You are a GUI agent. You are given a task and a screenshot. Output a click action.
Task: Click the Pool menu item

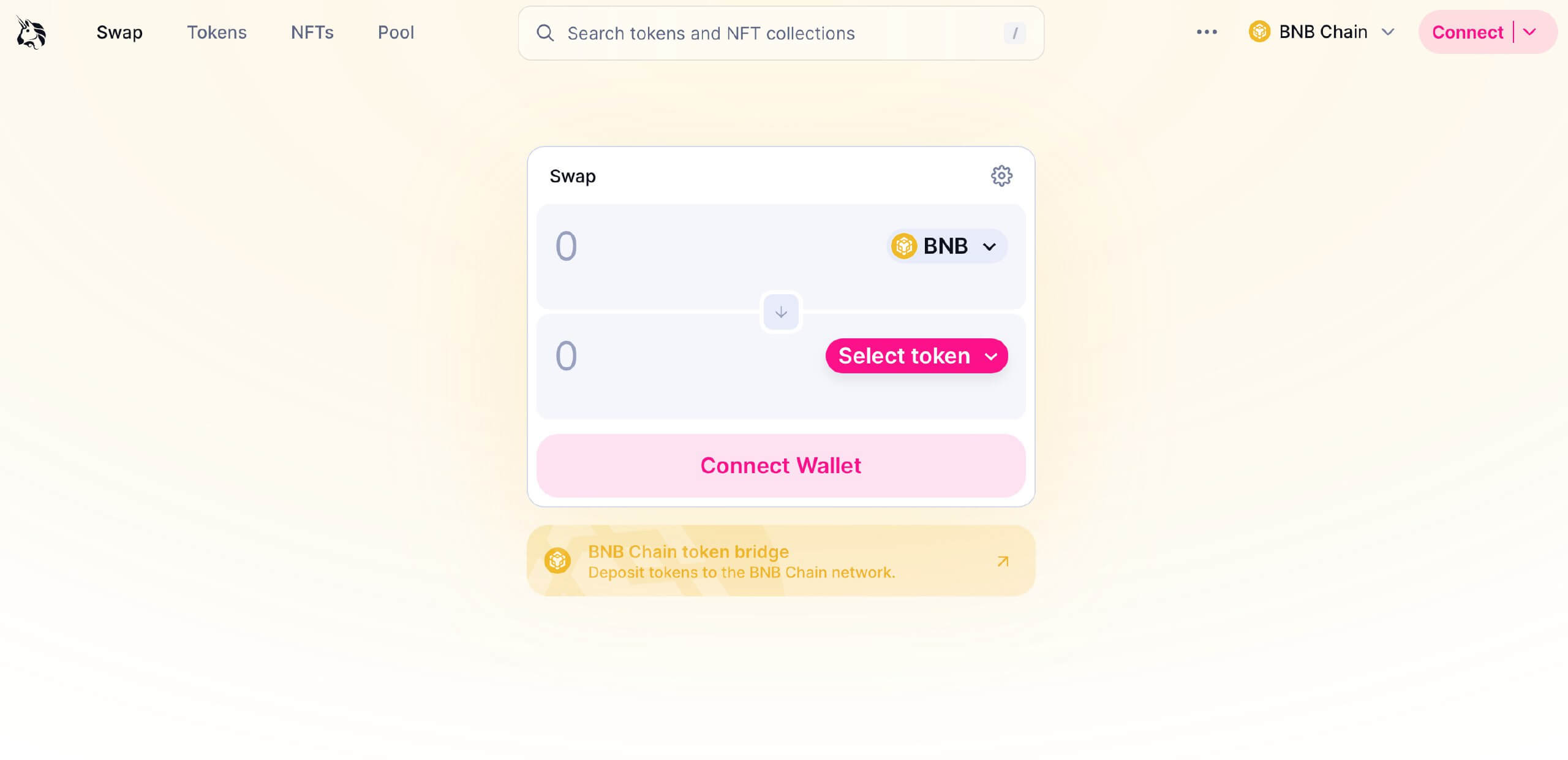pyautogui.click(x=396, y=32)
